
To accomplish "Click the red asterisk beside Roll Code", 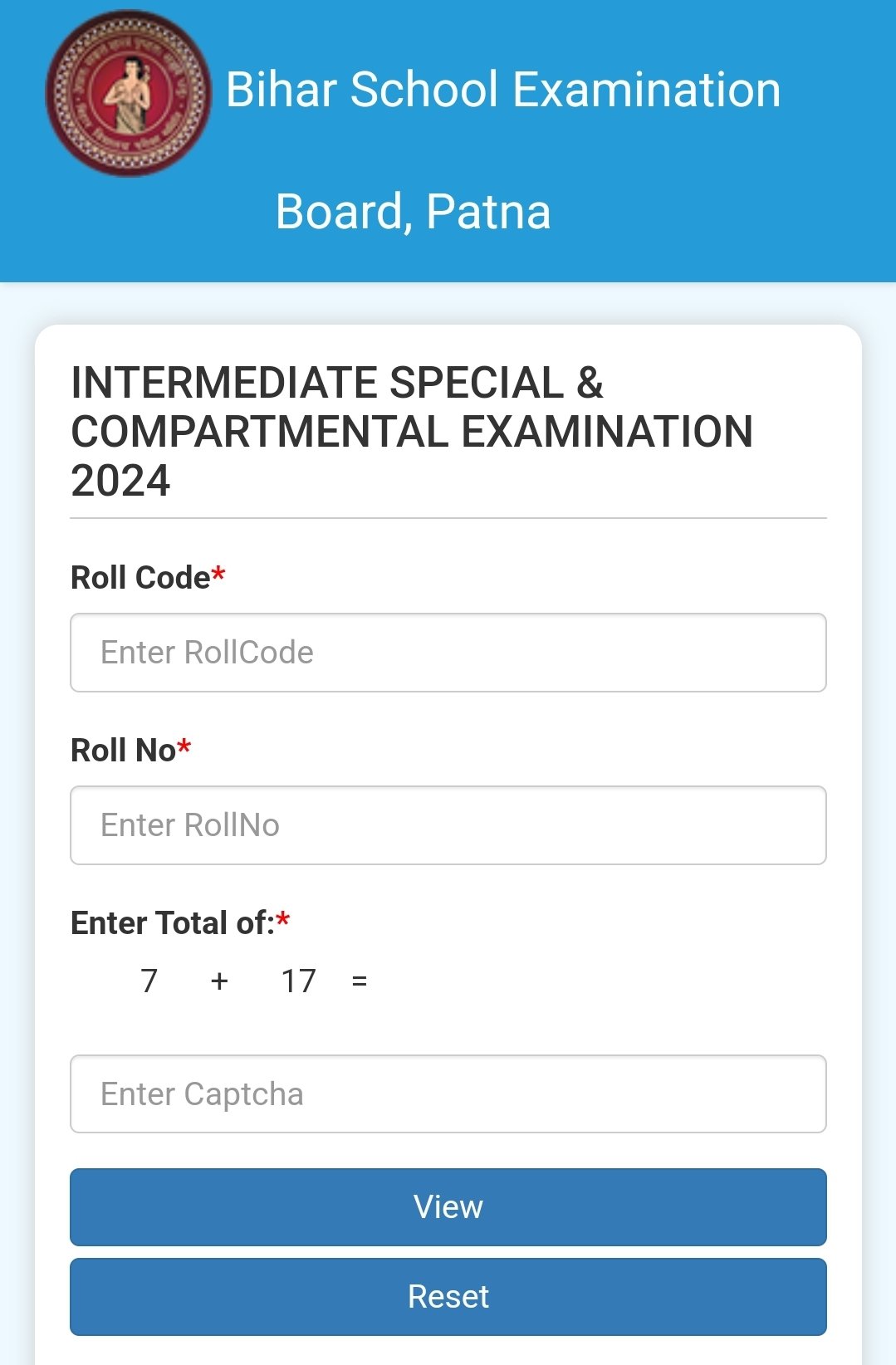I will (218, 575).
